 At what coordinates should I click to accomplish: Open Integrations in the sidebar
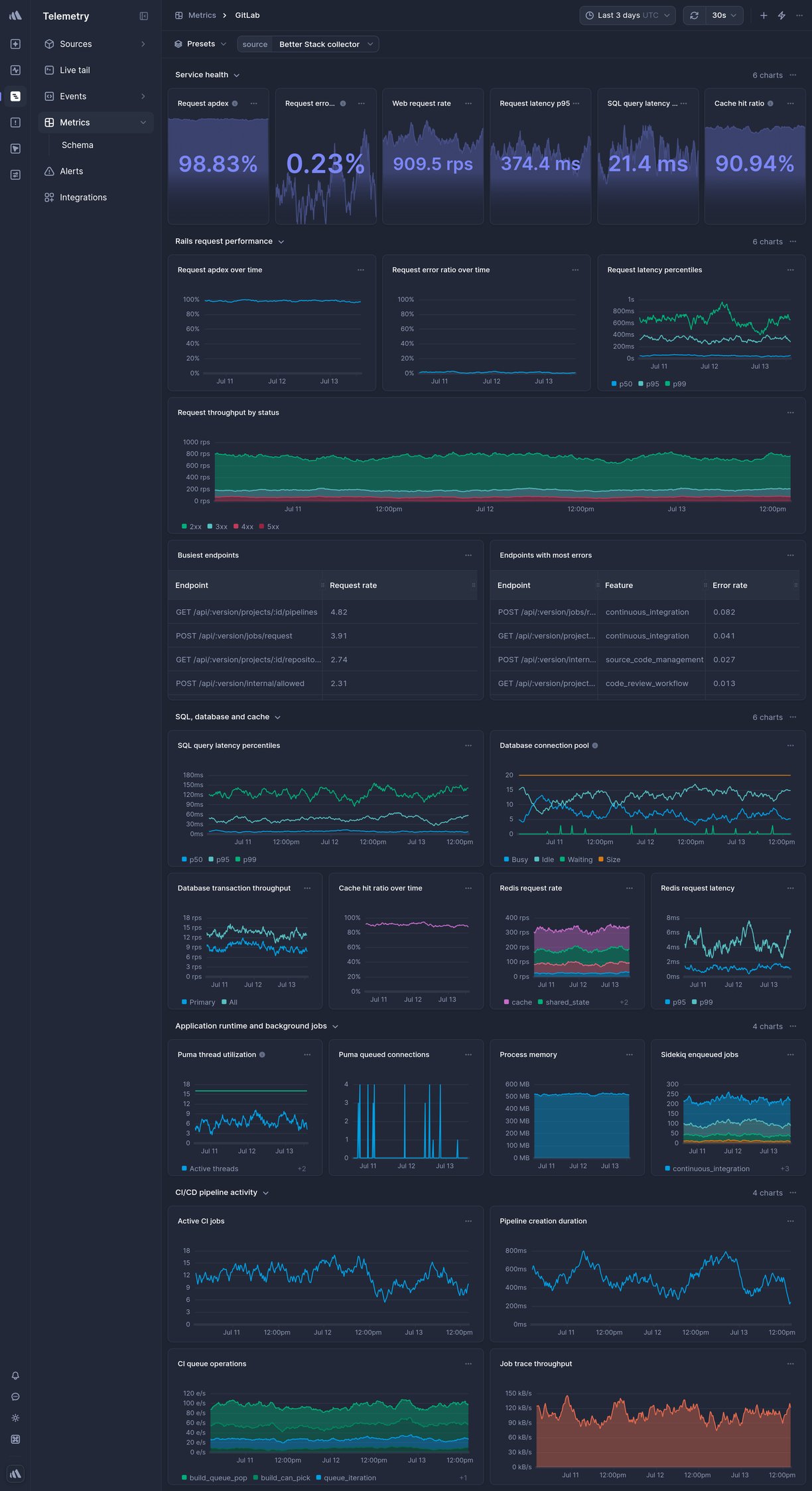[x=96, y=198]
